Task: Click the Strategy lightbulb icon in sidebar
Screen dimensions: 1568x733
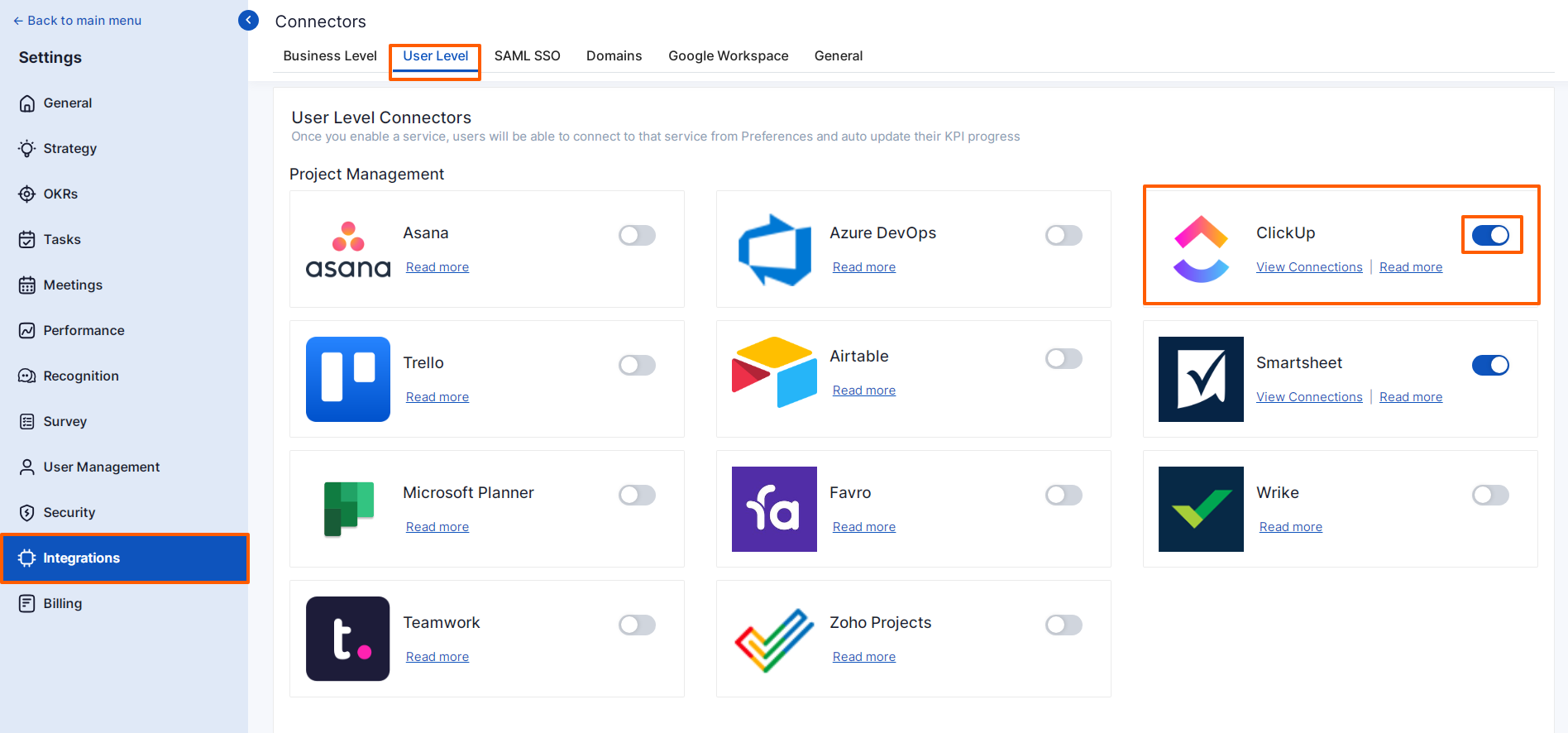Action: pos(27,148)
